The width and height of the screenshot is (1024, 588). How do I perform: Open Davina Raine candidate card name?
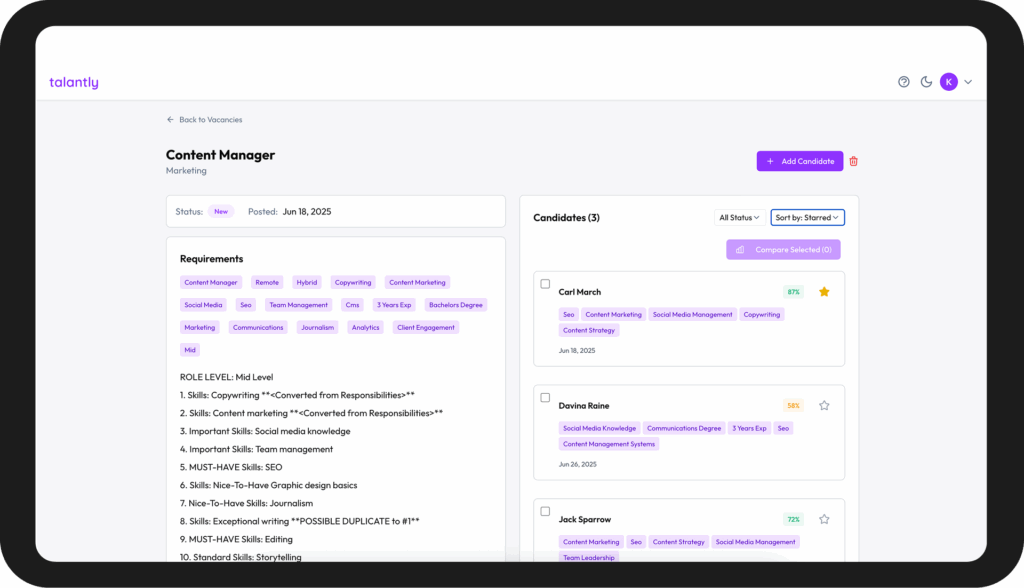point(584,406)
